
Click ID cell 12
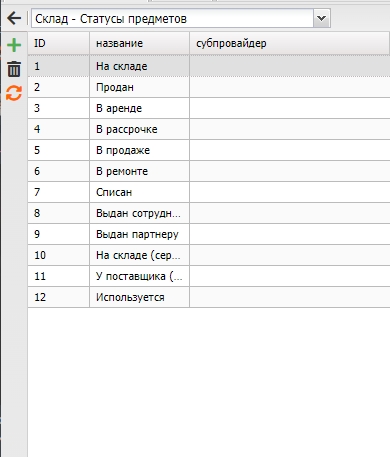[x=59, y=297]
